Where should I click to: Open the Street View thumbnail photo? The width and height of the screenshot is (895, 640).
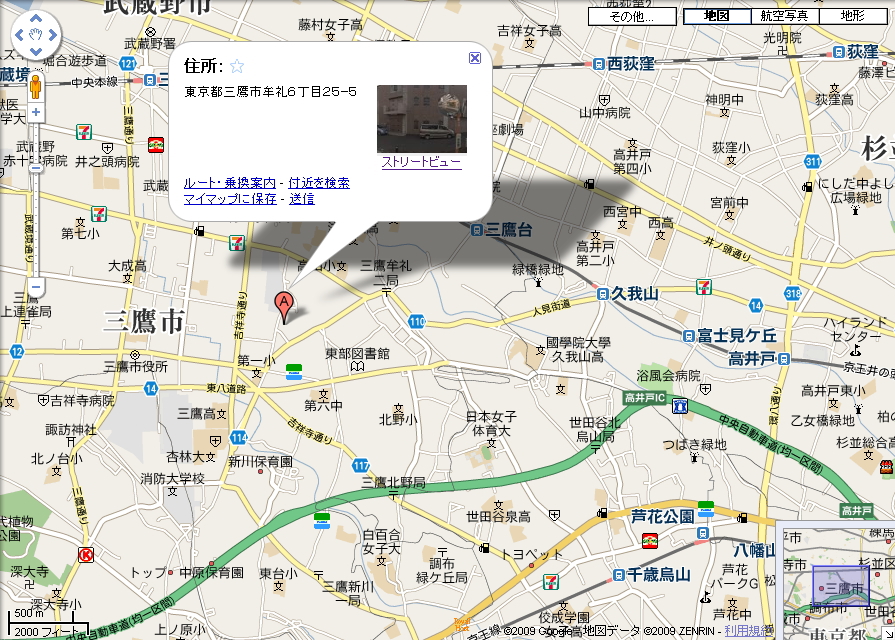[421, 119]
